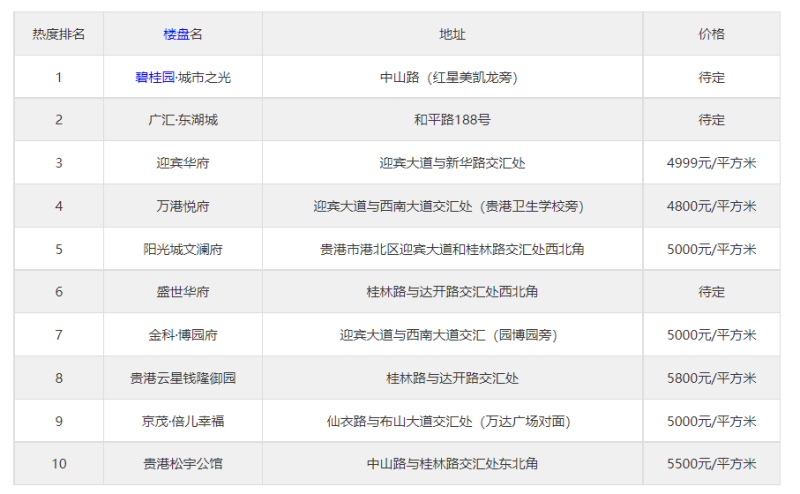800x494 pixels.
Task: Click price 5500元/平方米
Action: (x=711, y=463)
